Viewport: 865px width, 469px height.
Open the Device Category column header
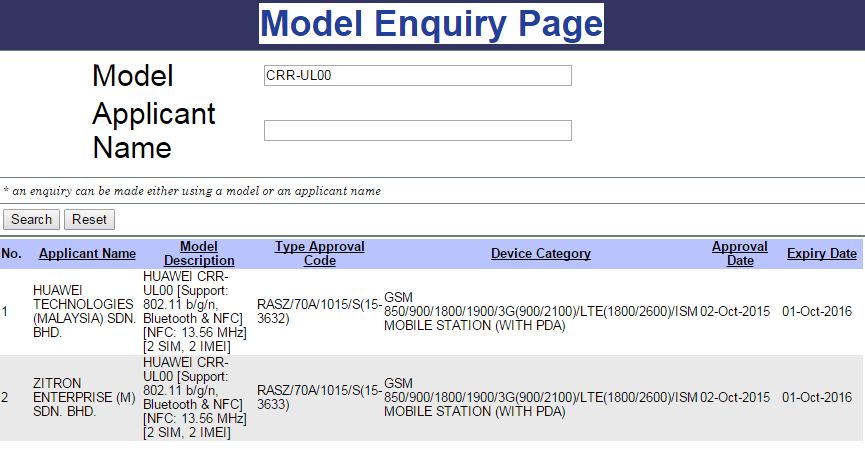coord(540,254)
